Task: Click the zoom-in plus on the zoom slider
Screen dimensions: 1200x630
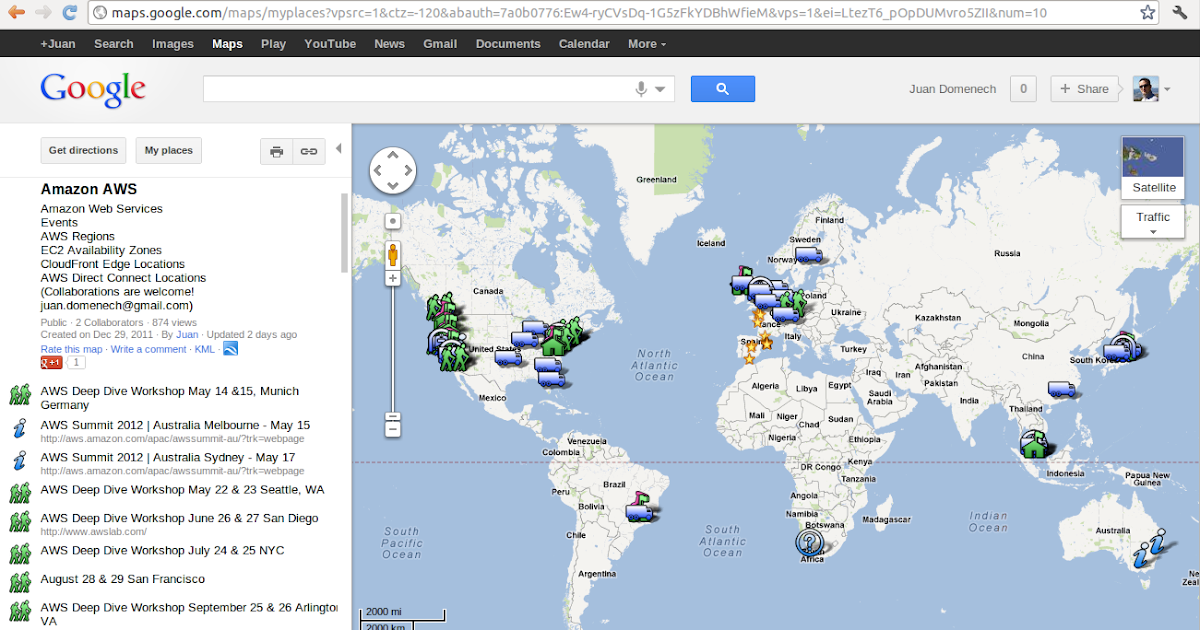Action: click(392, 277)
